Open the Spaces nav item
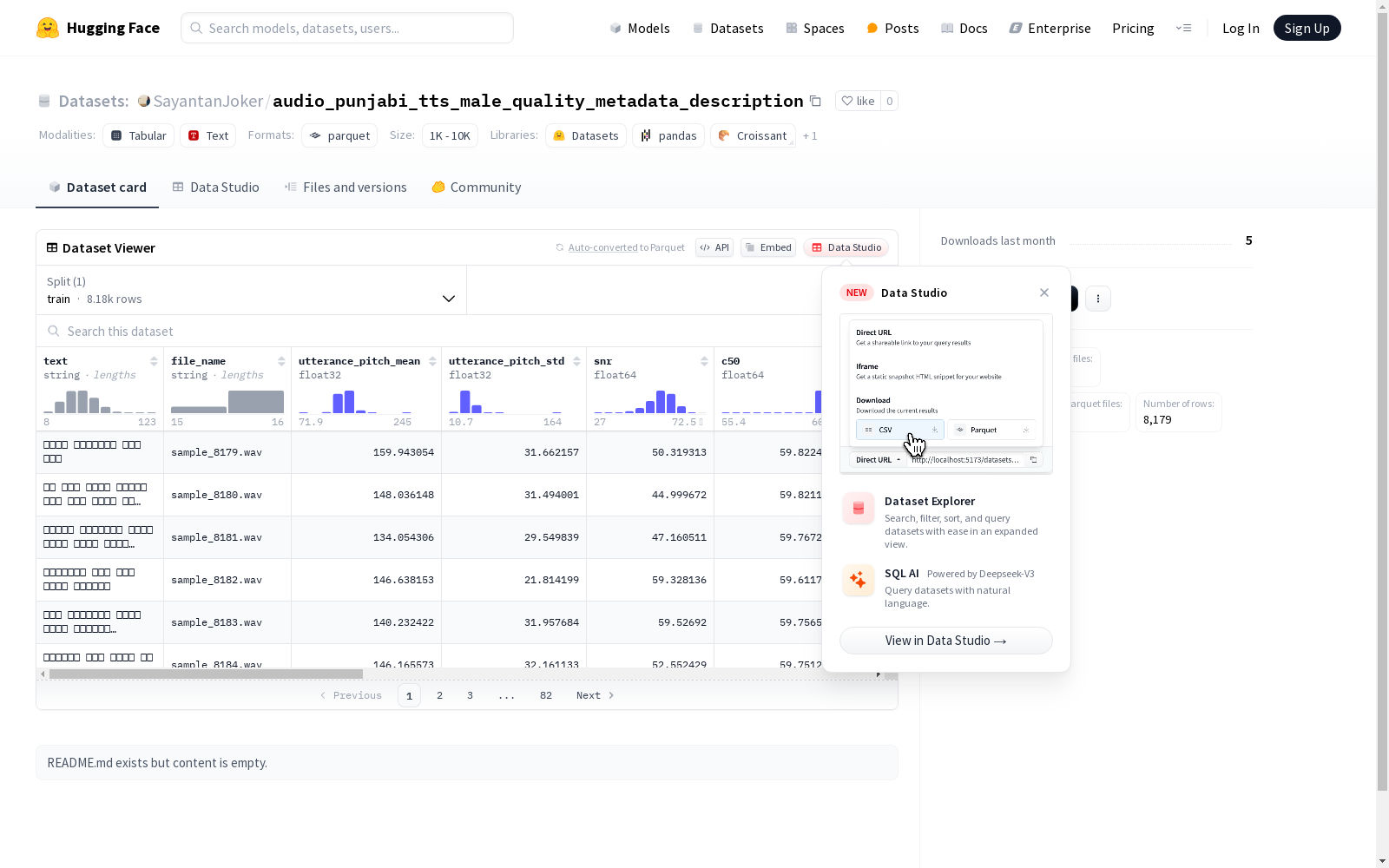1389x868 pixels. click(815, 28)
